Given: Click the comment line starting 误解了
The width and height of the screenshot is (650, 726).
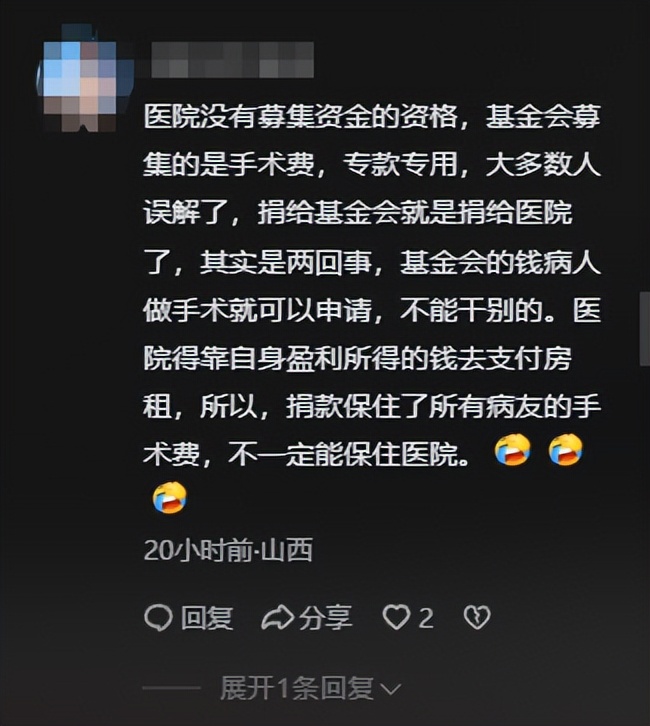Looking at the screenshot, I should coord(357,213).
